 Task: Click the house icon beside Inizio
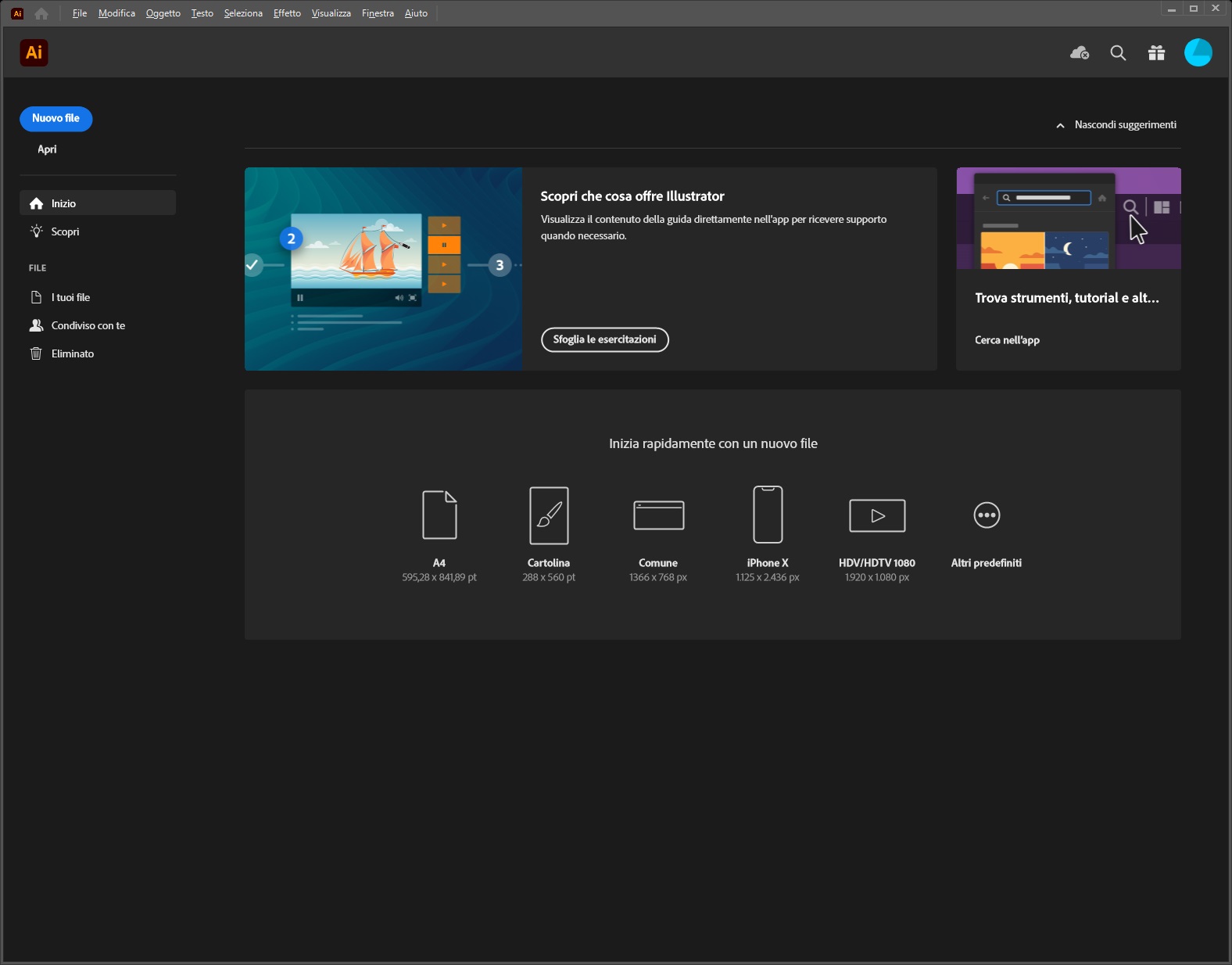pos(36,203)
